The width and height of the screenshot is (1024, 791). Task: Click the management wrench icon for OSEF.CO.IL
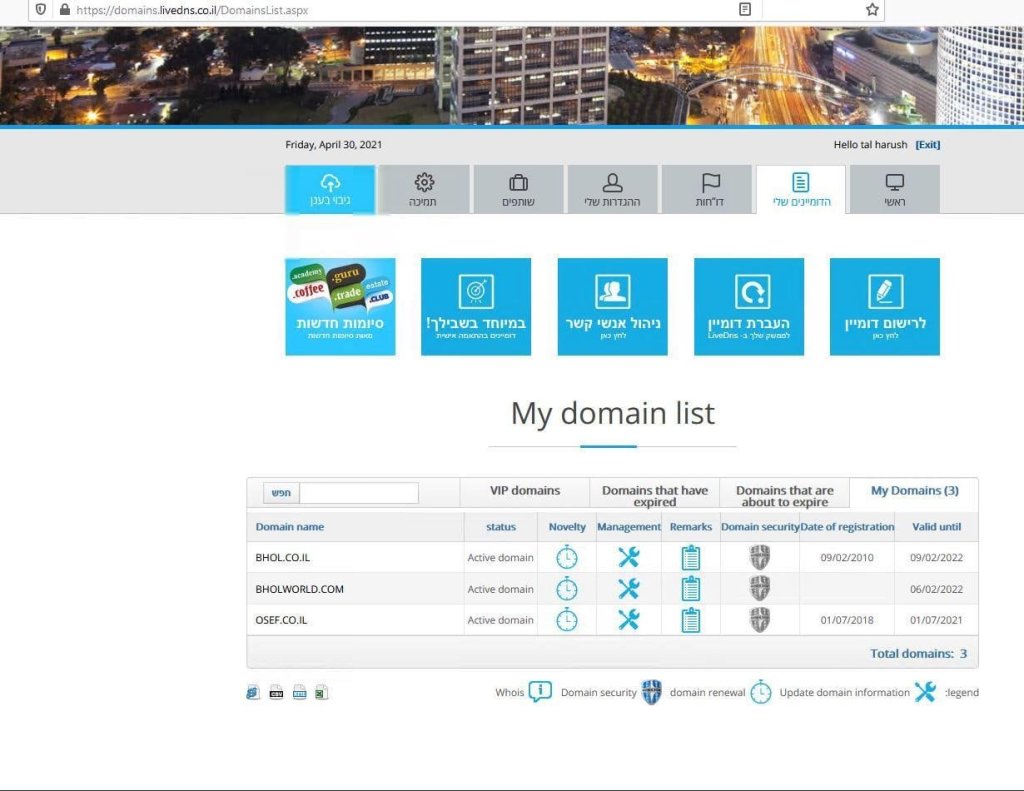(x=628, y=620)
